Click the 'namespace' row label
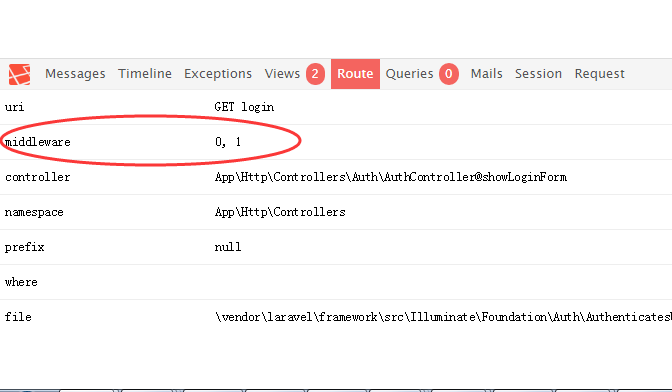This screenshot has height=392, width=672. point(34,212)
